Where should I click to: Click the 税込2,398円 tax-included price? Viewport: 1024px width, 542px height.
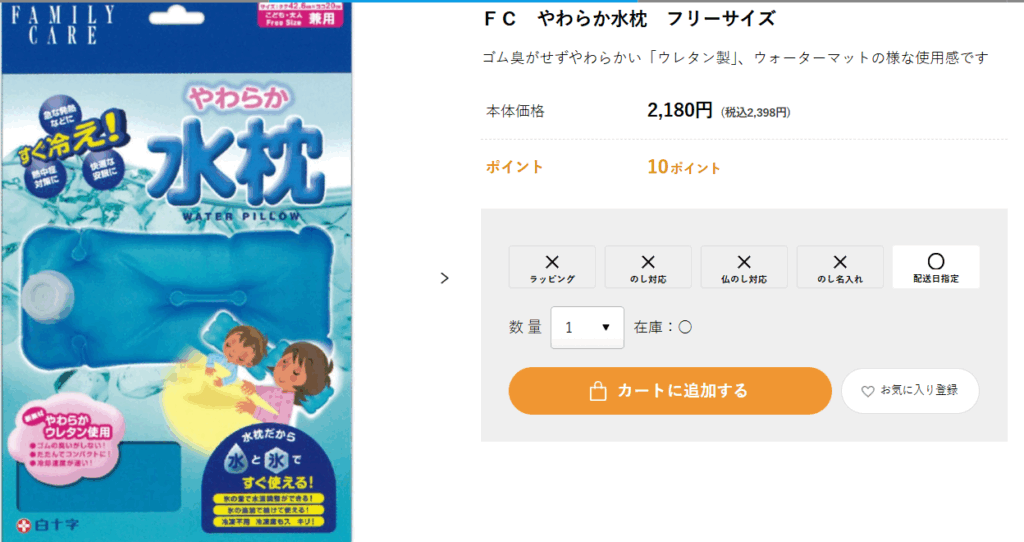coord(755,112)
